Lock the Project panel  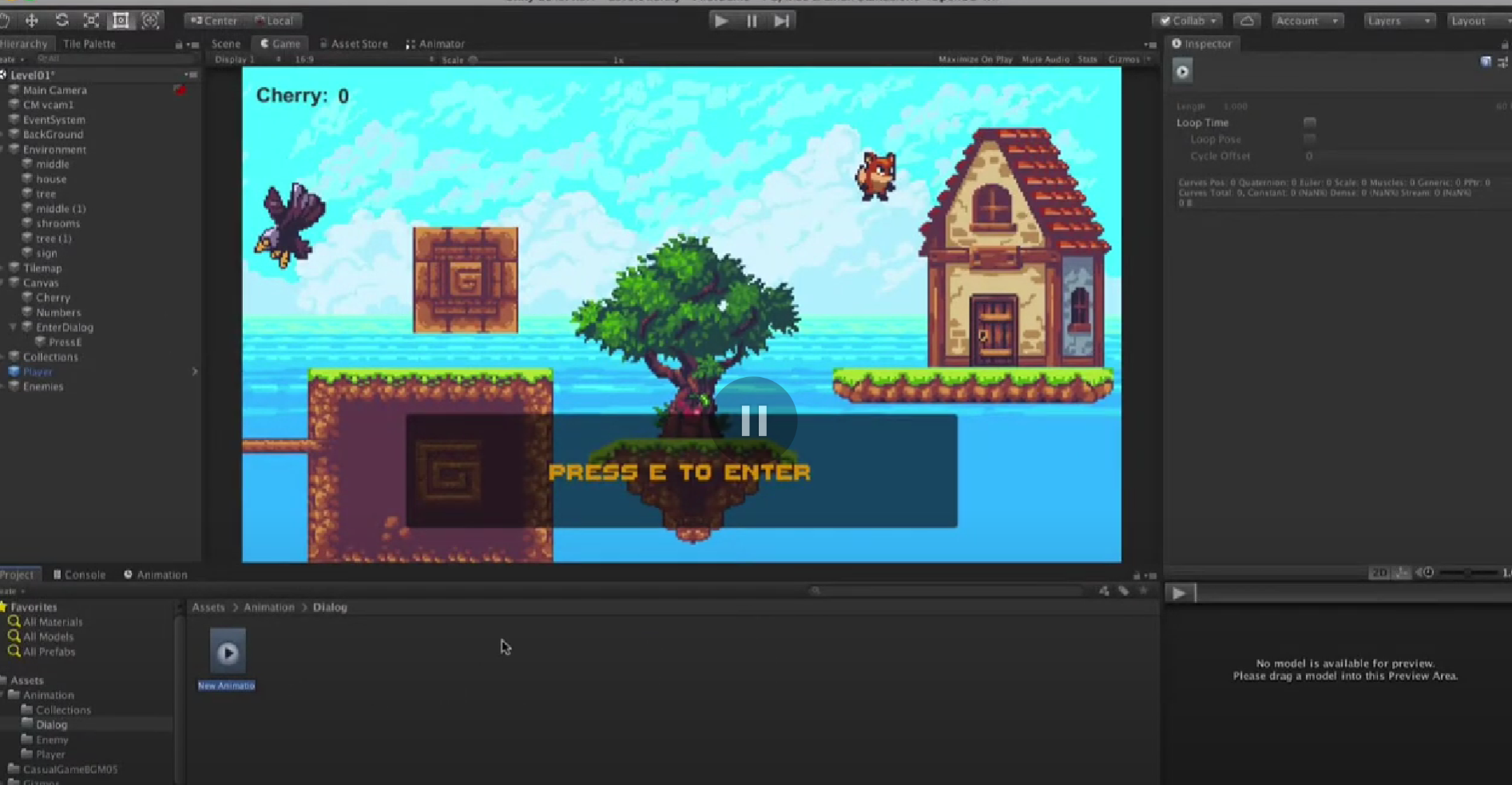pos(1137,575)
